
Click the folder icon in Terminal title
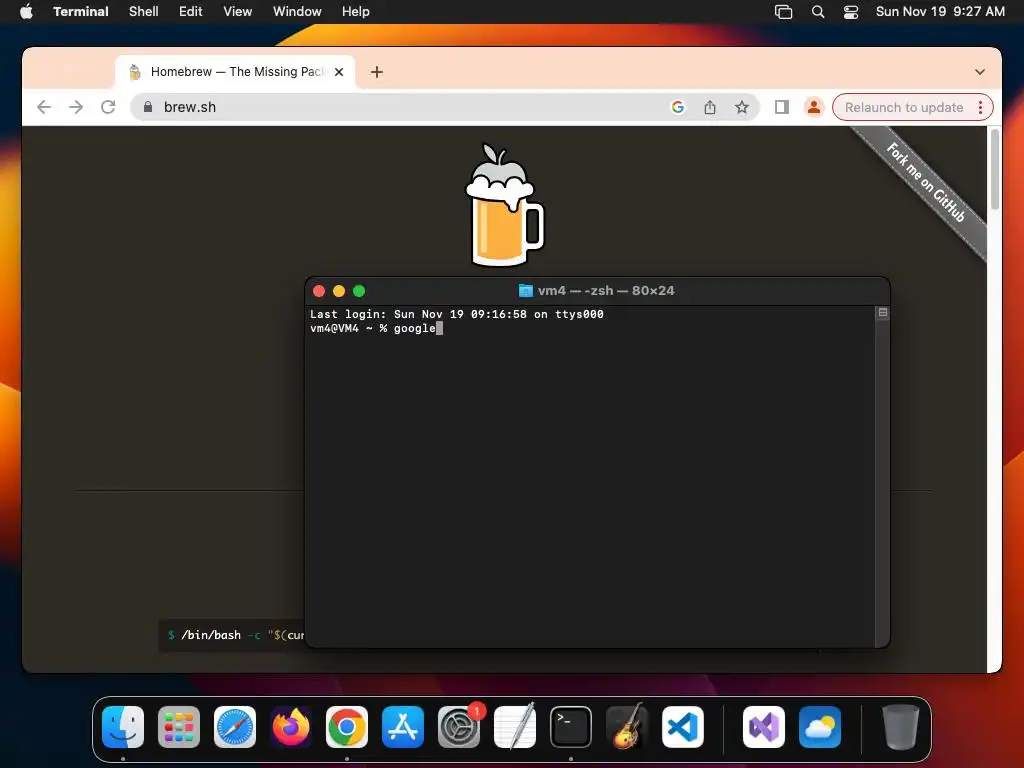click(x=525, y=291)
